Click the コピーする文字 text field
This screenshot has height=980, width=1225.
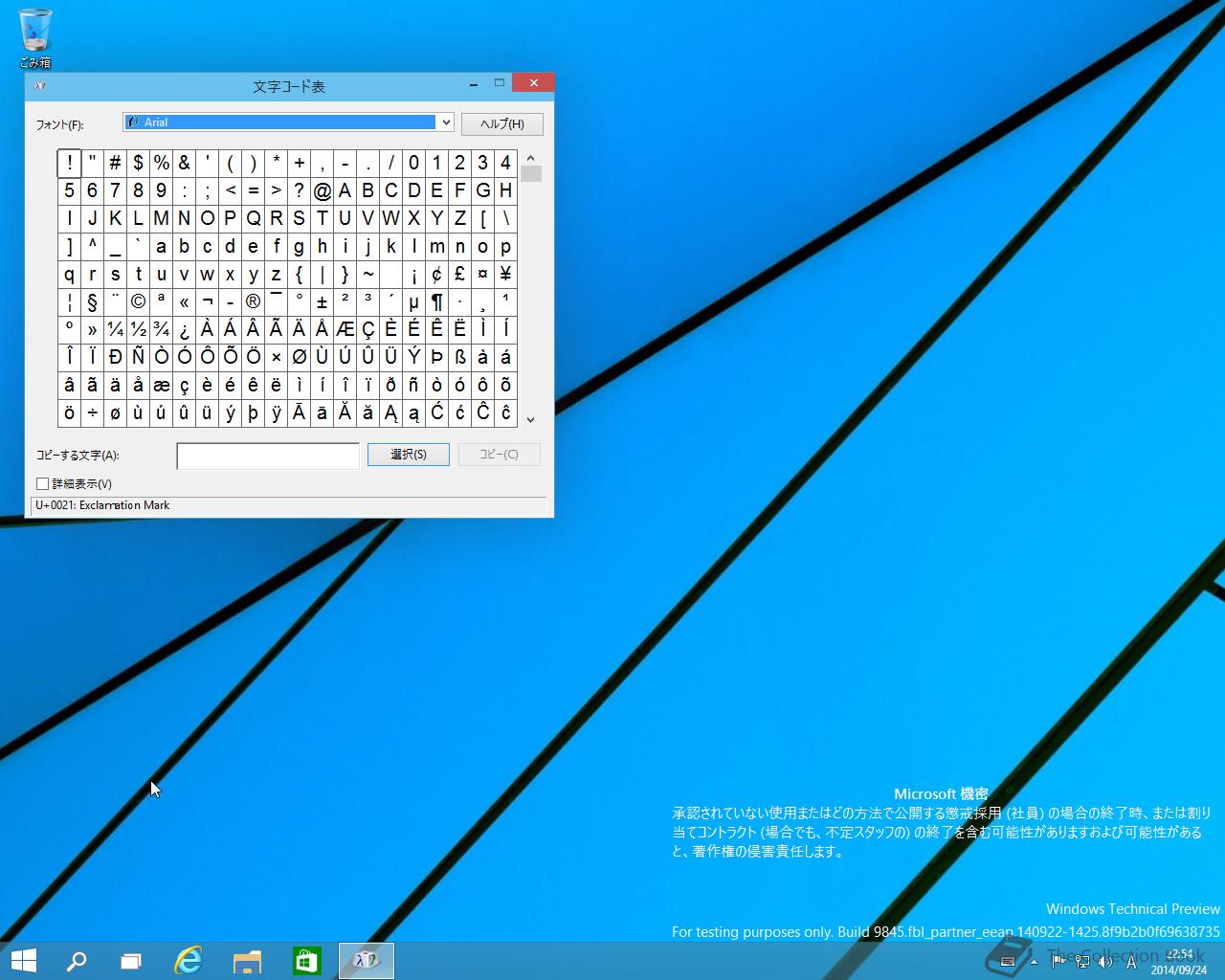[x=268, y=456]
